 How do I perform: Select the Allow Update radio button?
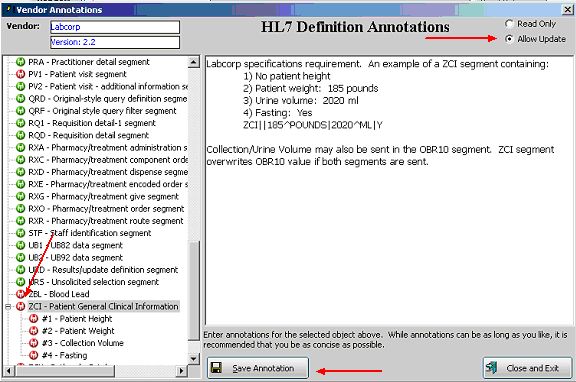click(509, 39)
